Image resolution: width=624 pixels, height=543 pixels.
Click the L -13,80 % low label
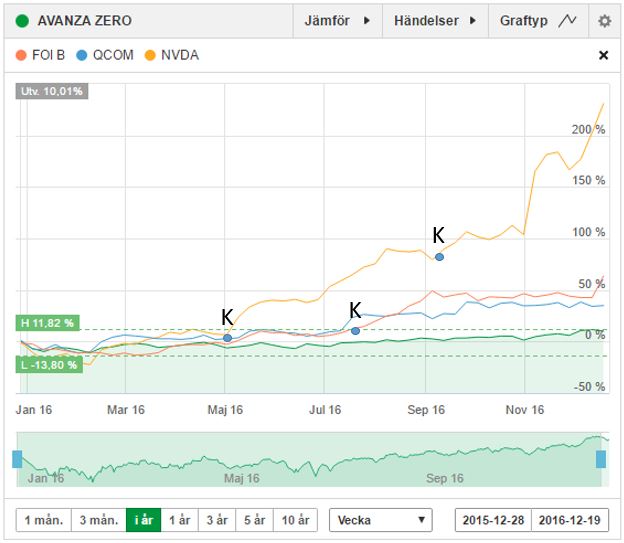(49, 365)
